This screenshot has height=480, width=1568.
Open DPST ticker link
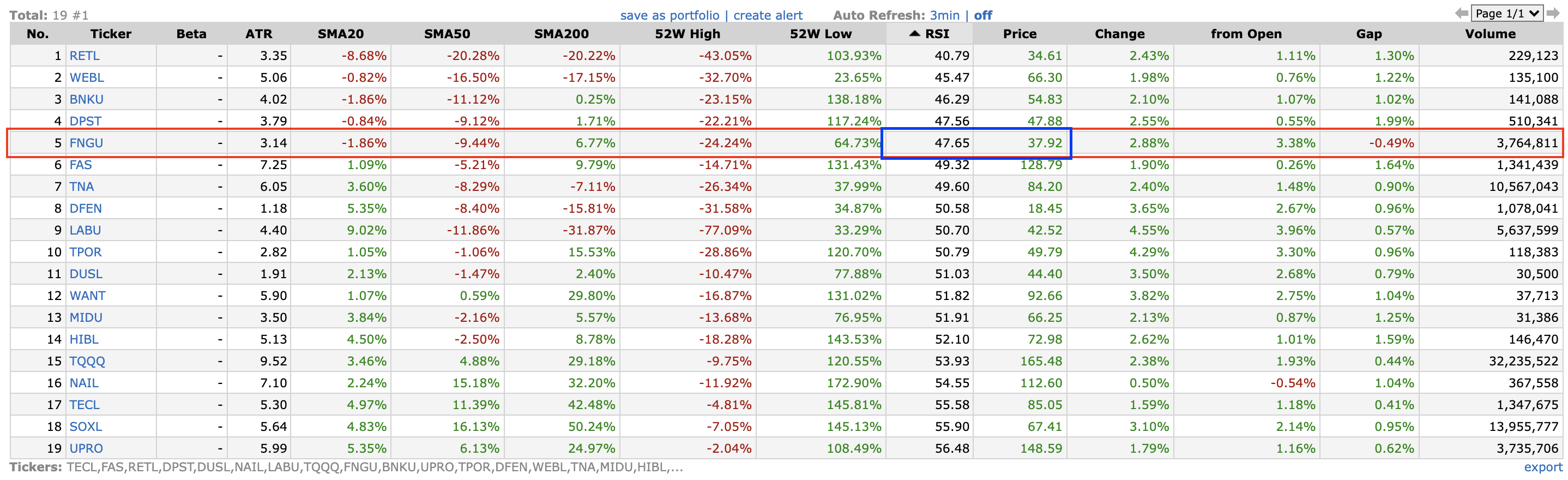[x=85, y=121]
